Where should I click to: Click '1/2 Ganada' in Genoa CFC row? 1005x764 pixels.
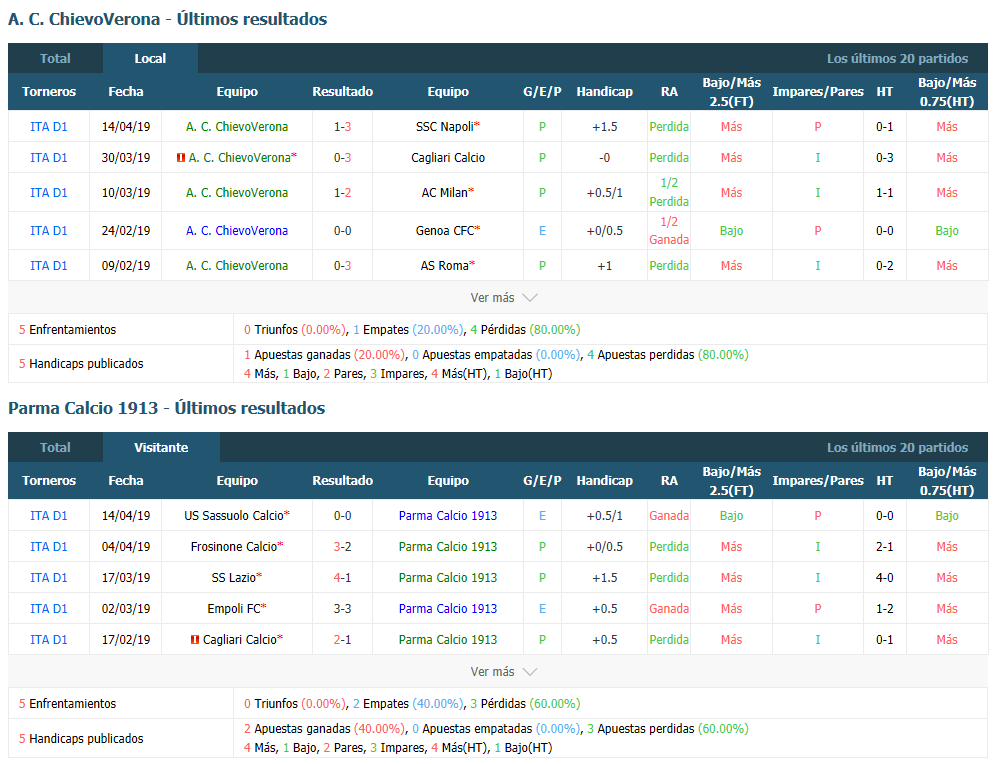pyautogui.click(x=669, y=231)
